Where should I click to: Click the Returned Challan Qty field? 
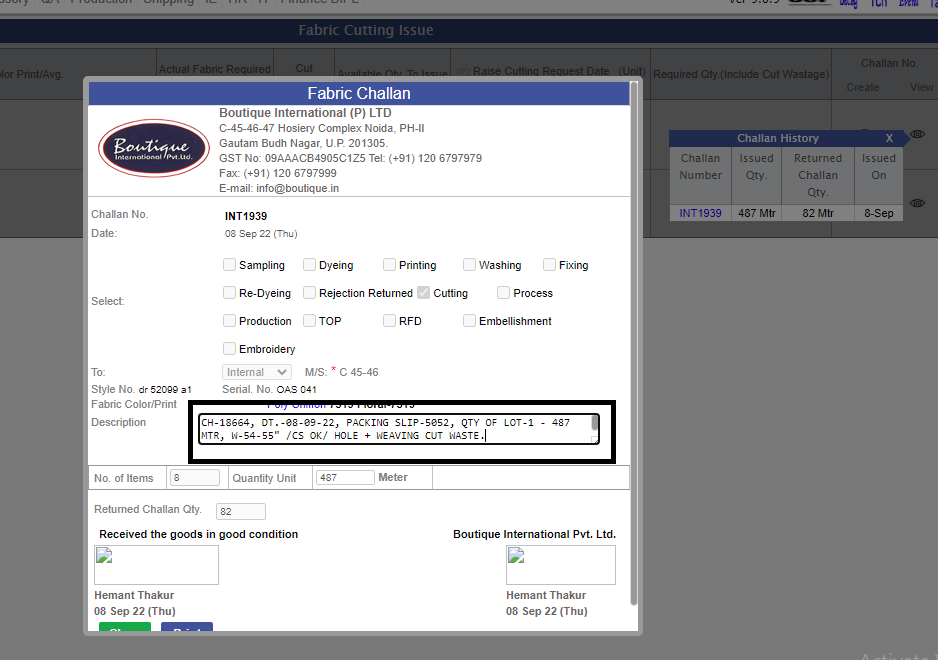[x=240, y=512]
